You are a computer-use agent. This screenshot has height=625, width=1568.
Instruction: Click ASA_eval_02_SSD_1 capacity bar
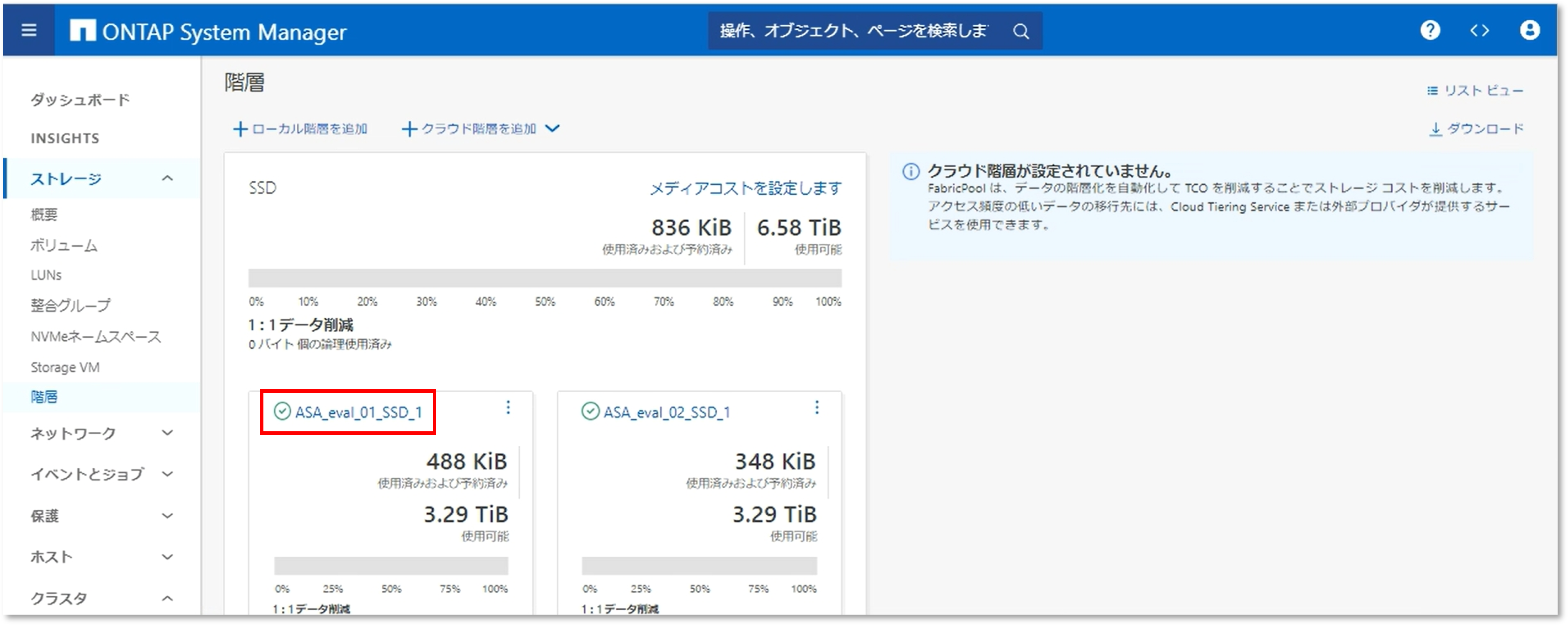(699, 566)
